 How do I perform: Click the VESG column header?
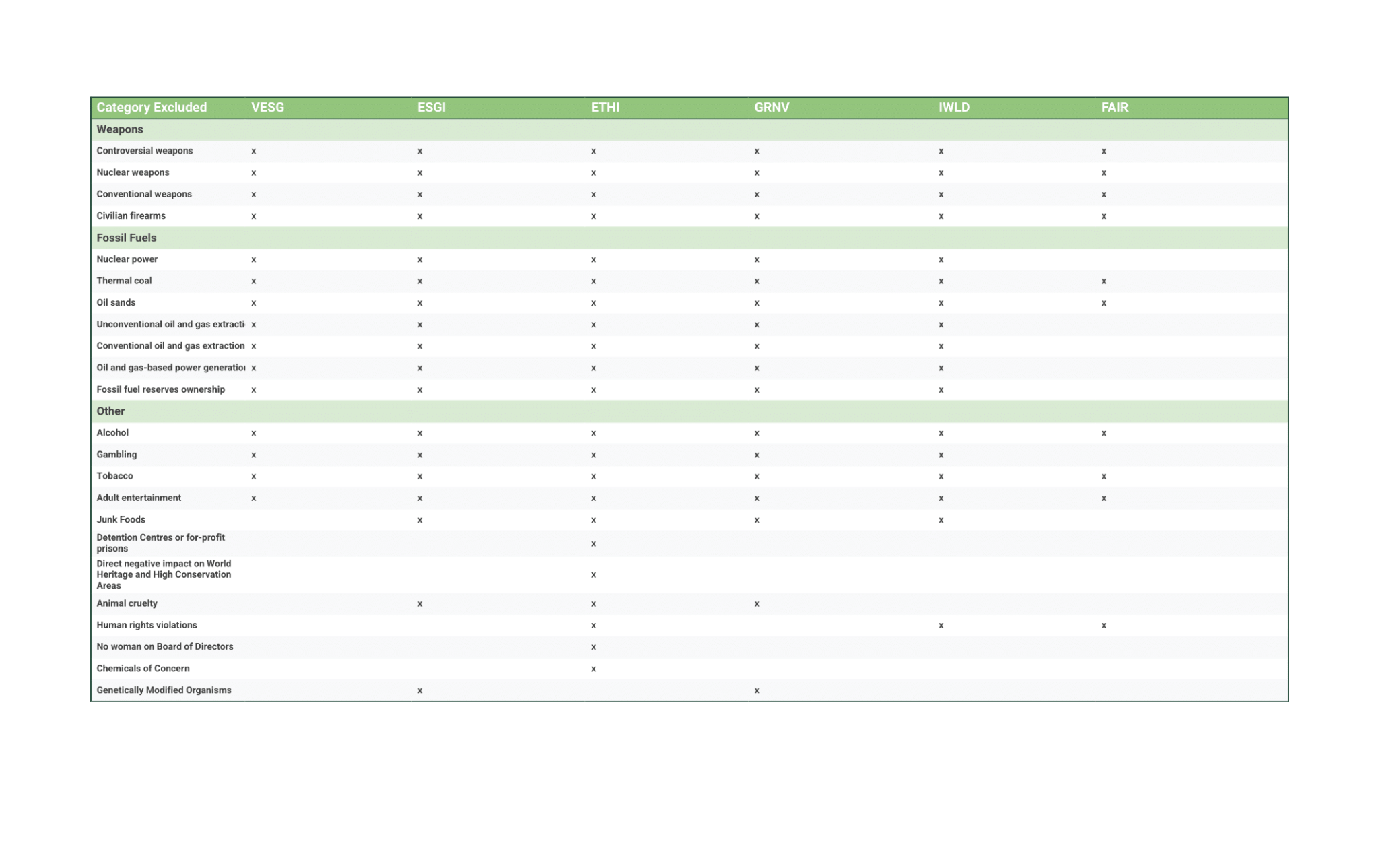(267, 108)
